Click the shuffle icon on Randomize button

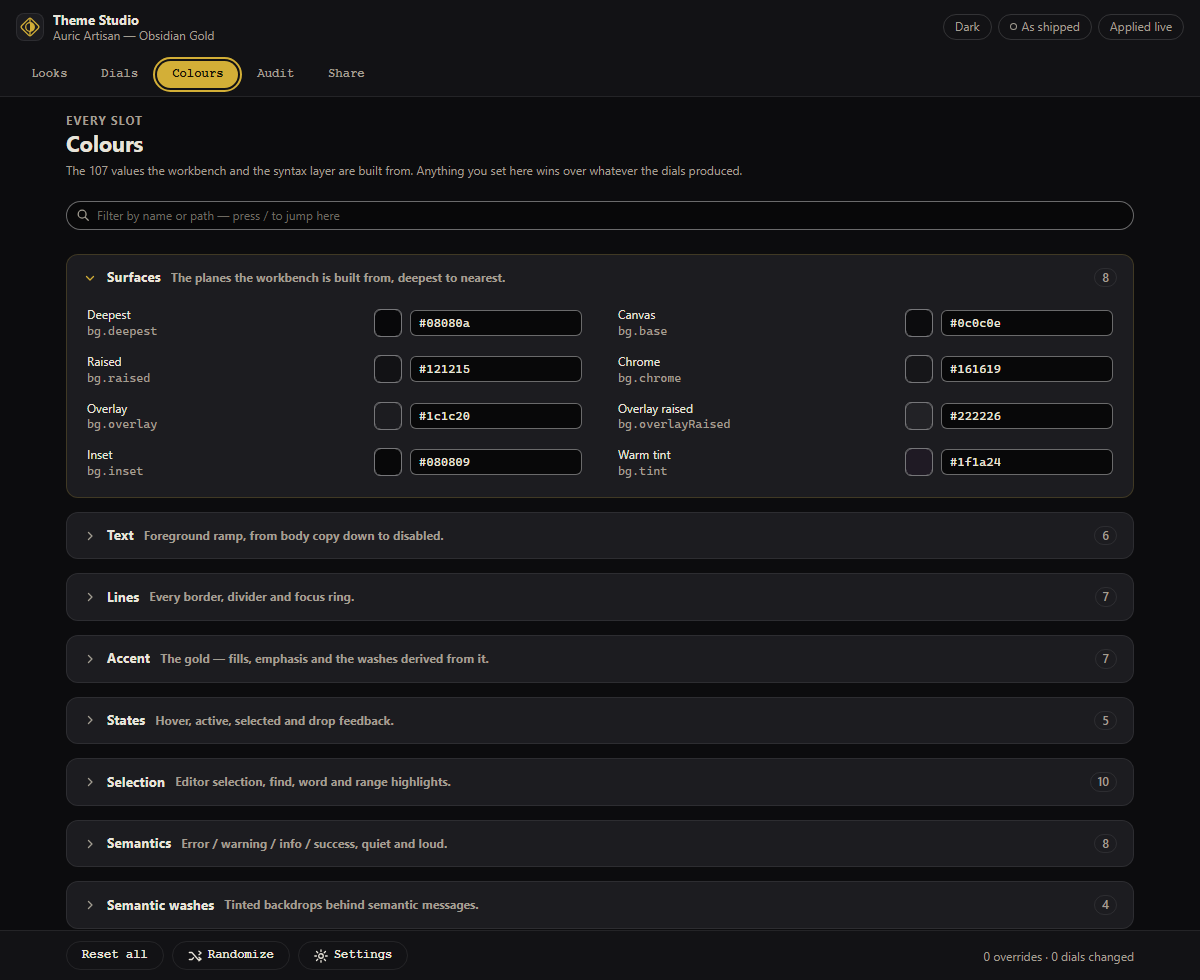point(195,955)
